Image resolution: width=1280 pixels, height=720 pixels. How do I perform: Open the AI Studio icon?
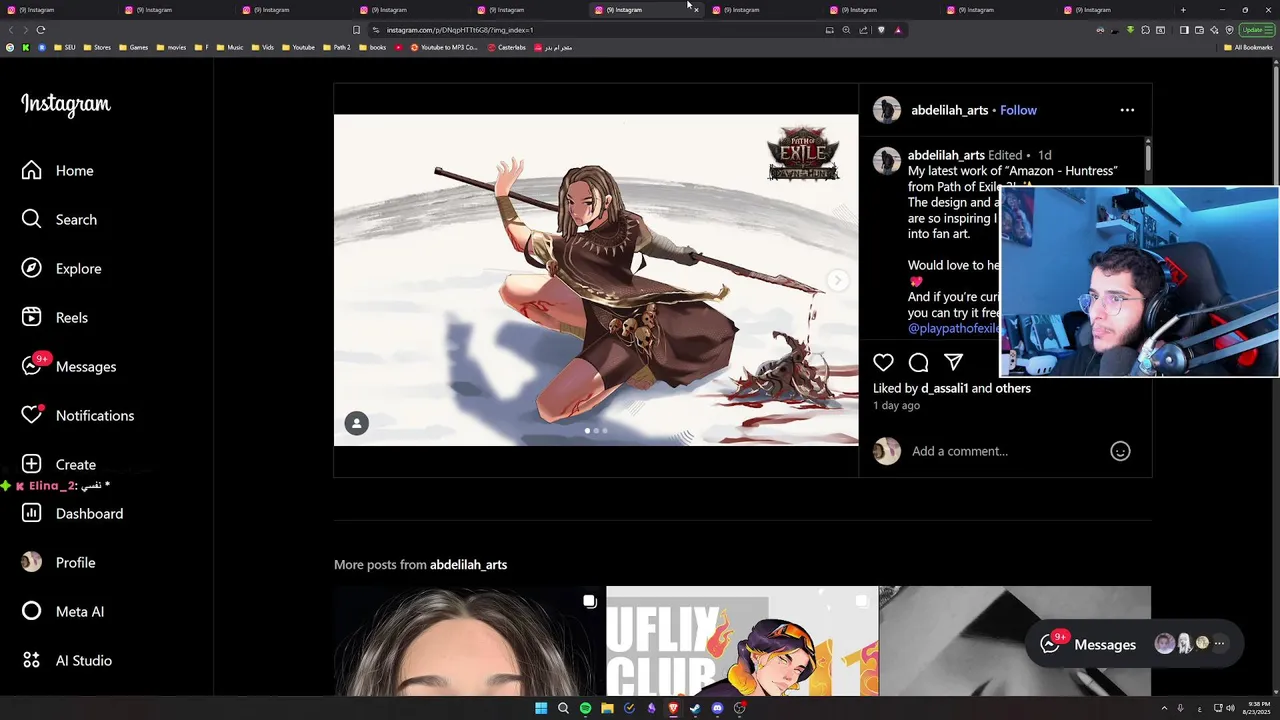point(32,661)
